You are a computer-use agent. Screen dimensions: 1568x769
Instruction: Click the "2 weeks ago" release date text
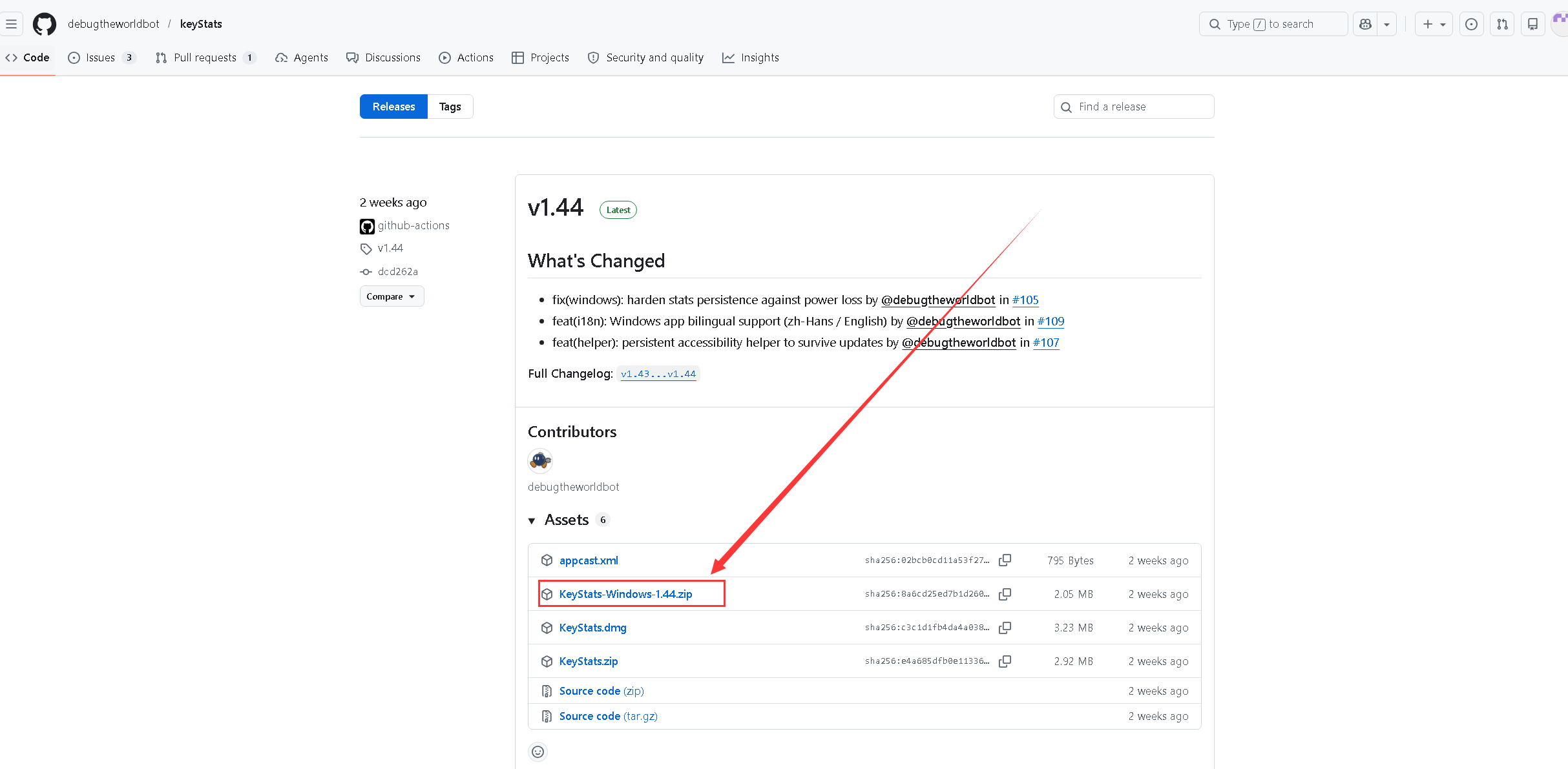pyautogui.click(x=393, y=202)
